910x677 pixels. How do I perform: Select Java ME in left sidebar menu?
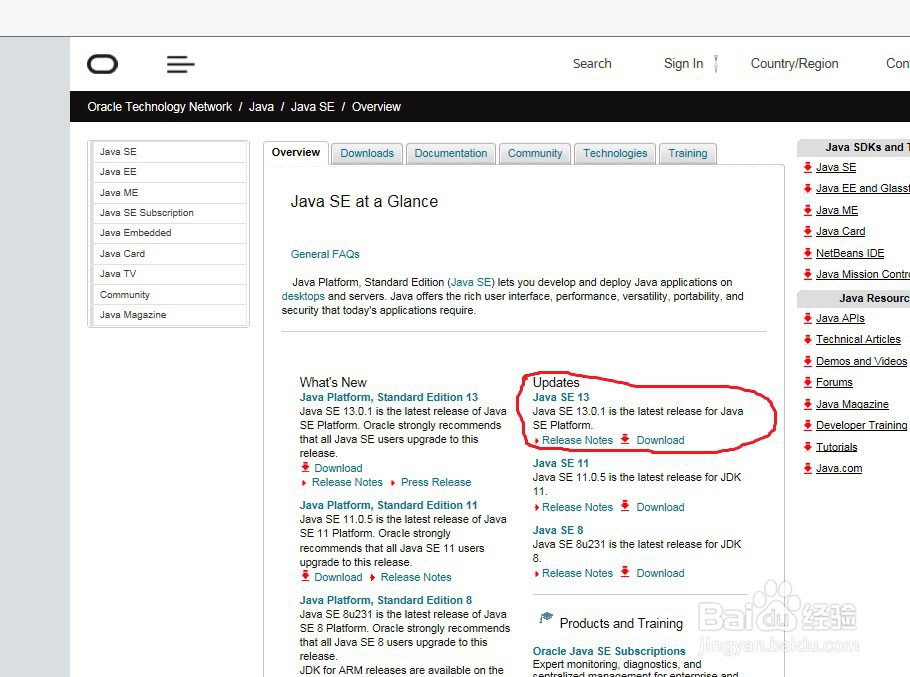point(169,193)
